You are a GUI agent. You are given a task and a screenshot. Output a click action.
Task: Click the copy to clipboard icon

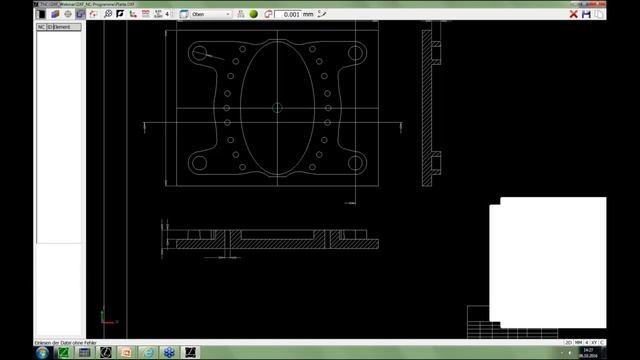point(599,14)
